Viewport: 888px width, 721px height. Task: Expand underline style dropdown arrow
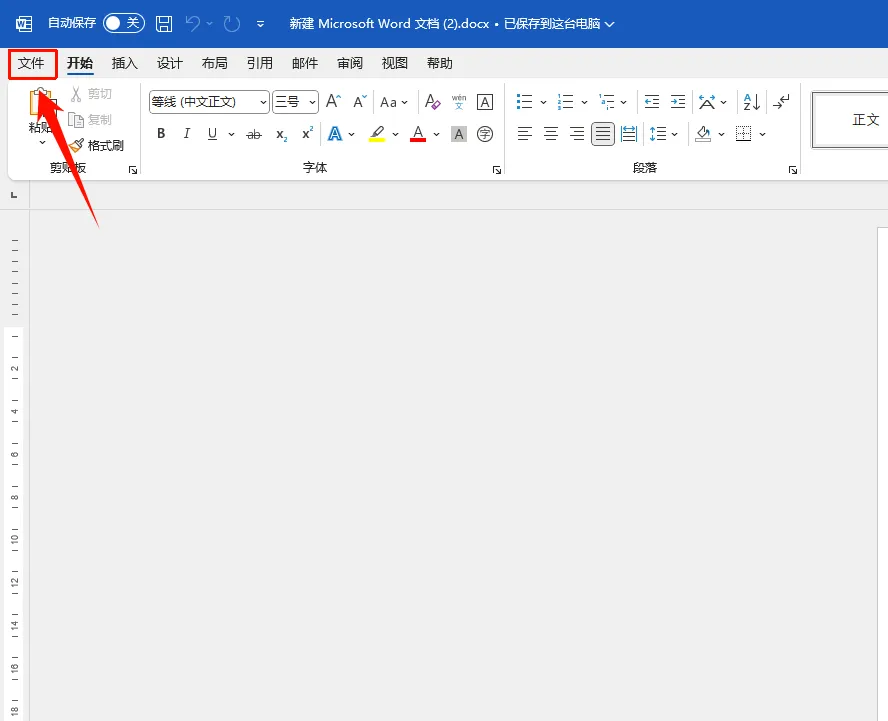pos(231,134)
